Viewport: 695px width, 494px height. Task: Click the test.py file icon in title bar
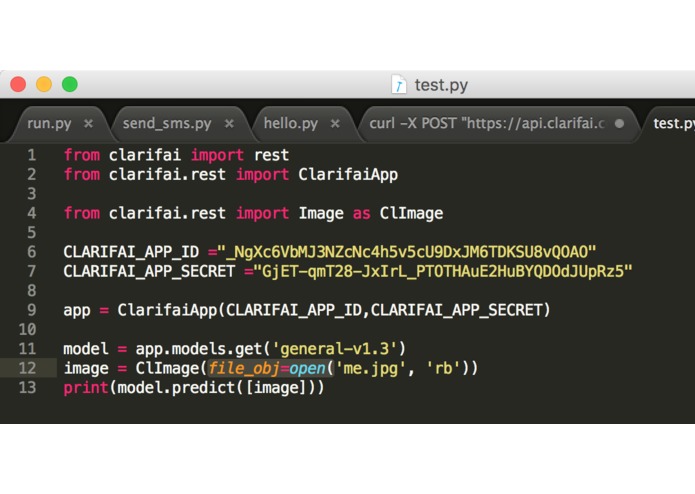pyautogui.click(x=398, y=84)
